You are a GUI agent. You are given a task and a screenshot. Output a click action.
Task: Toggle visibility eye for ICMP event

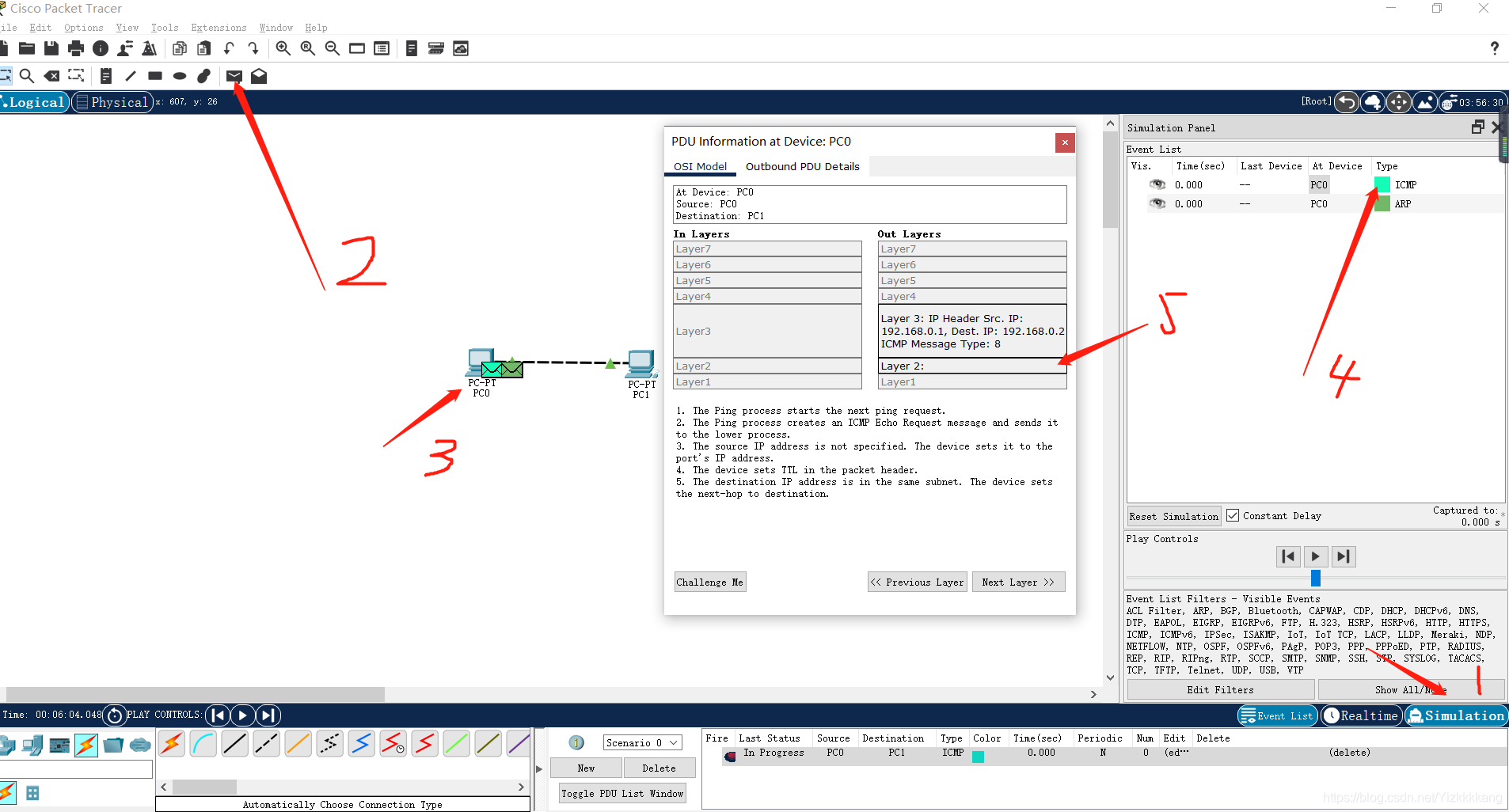1157,184
